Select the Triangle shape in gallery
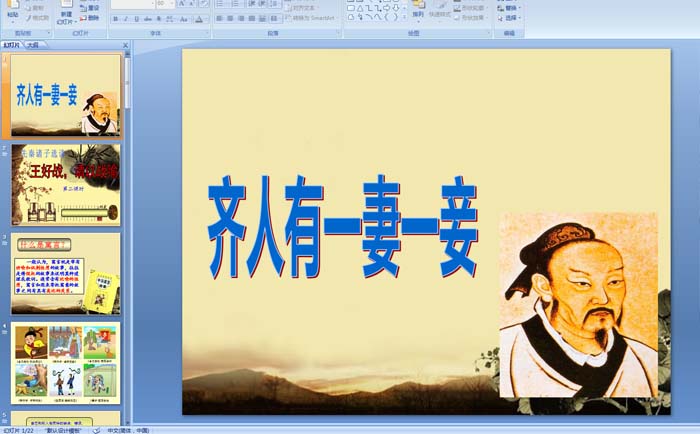Viewport: 700px width, 434px height. coord(360,8)
